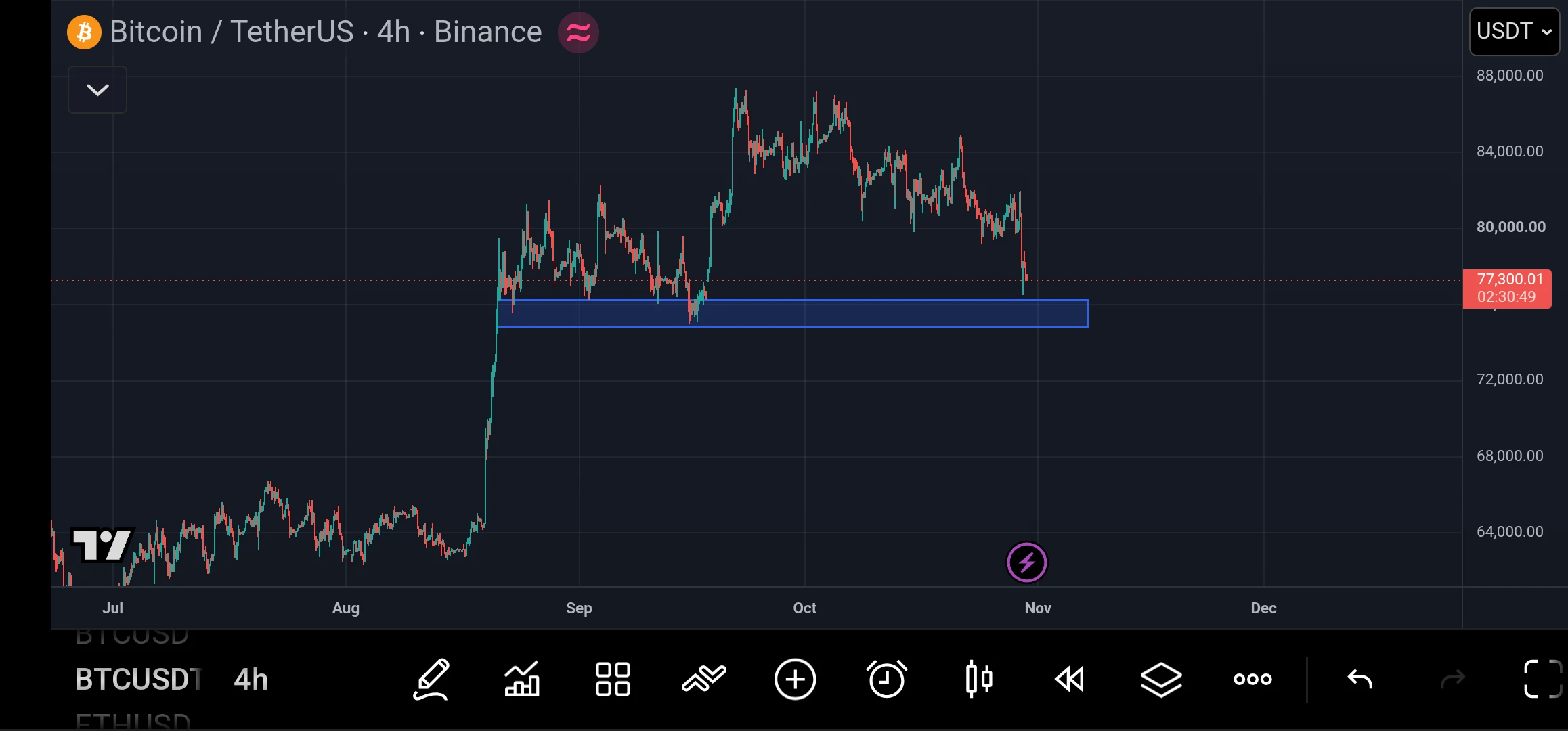Change the 4h timeframe in bottom bar
Viewport: 1568px width, 731px height.
[251, 679]
